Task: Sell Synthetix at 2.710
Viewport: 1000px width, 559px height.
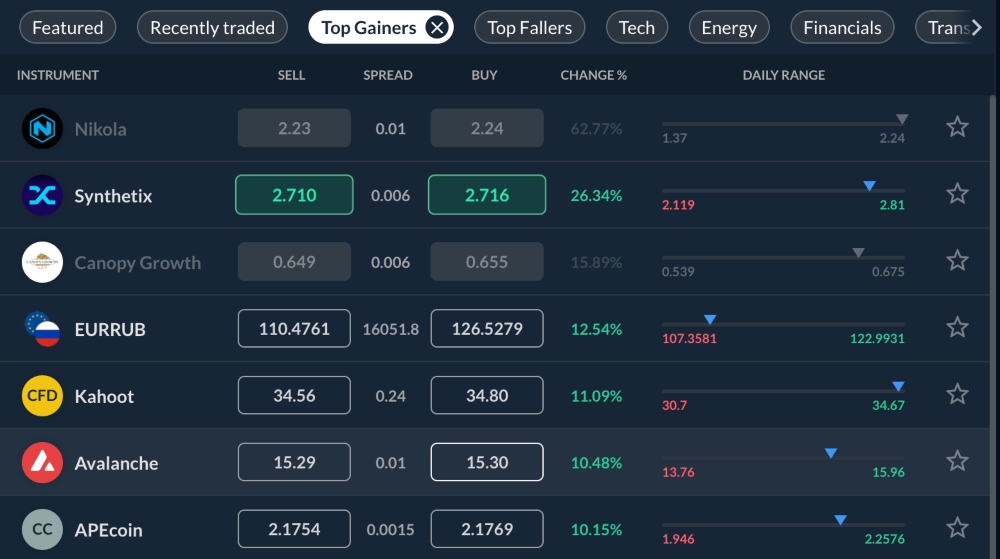Action: coord(294,194)
